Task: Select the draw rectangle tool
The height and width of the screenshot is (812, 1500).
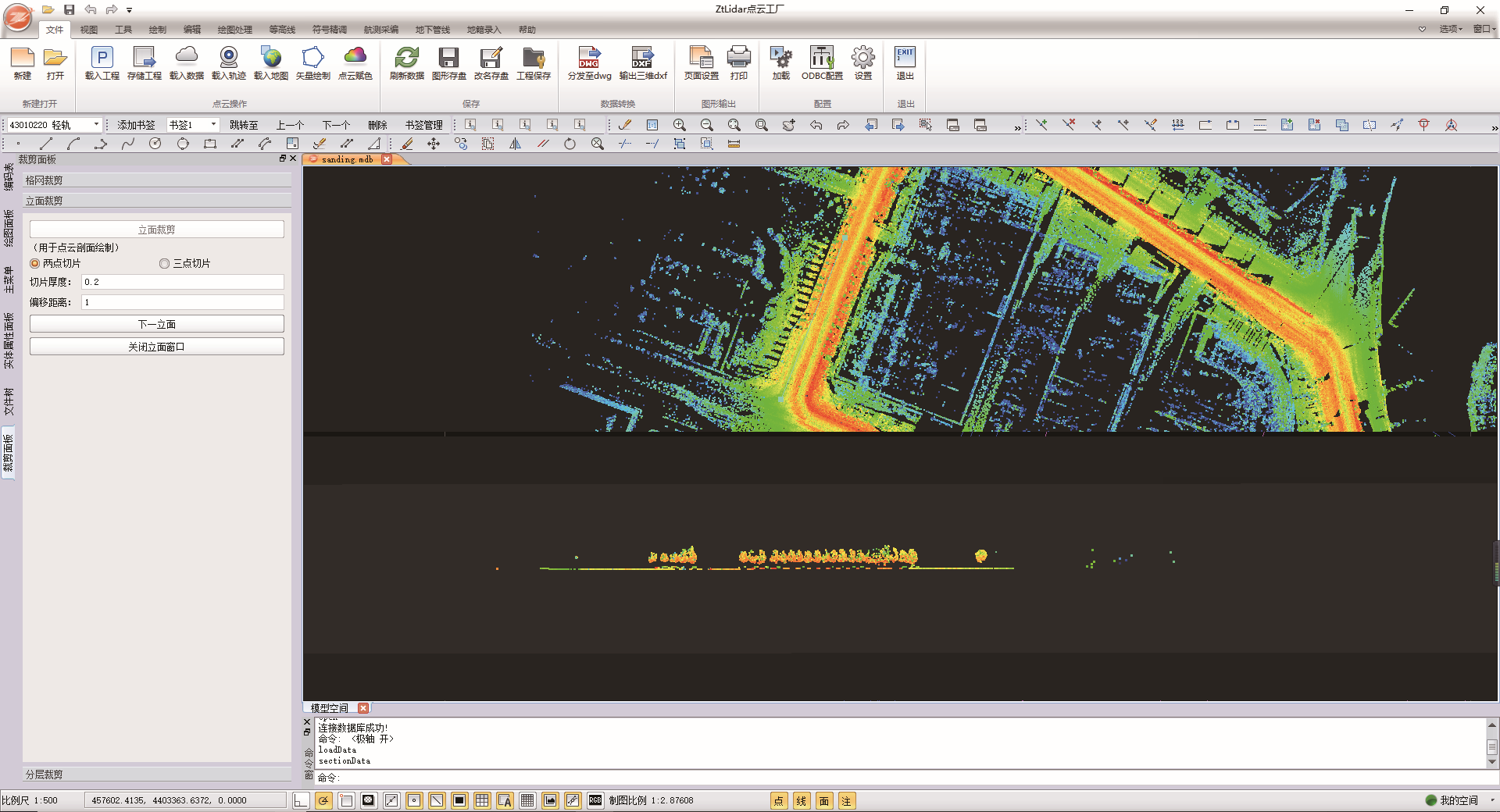Action: (210, 144)
